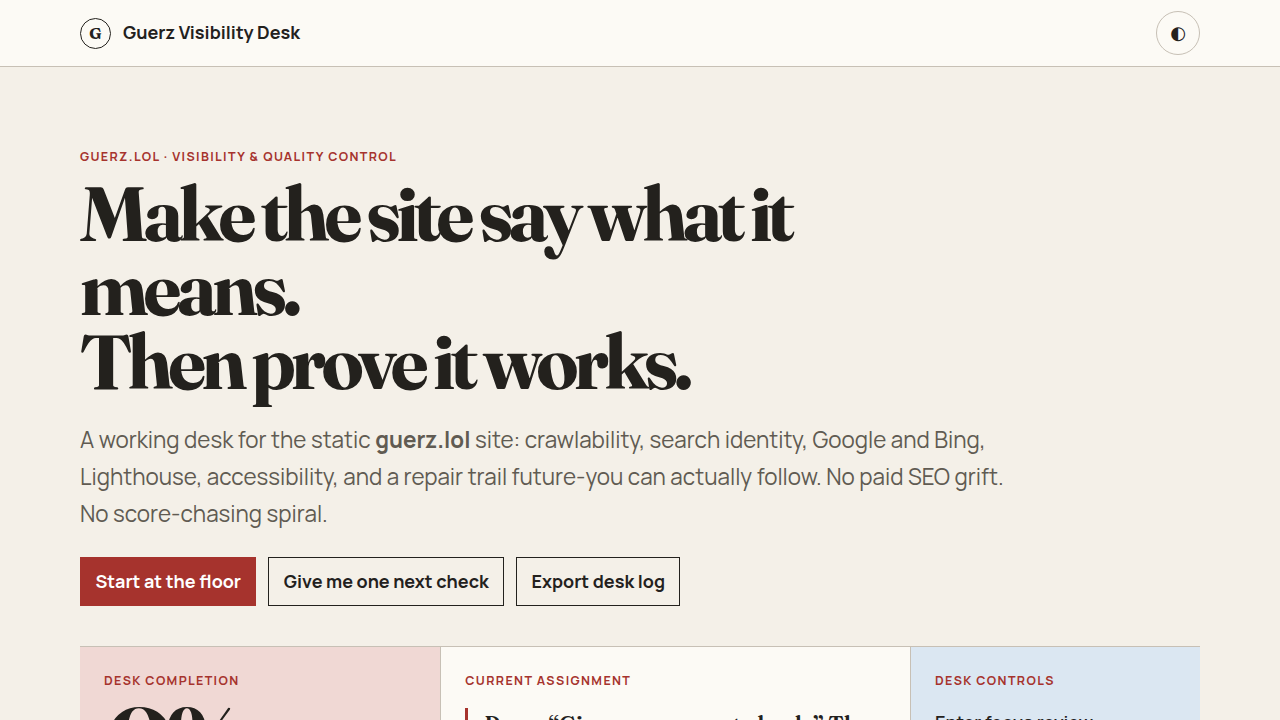The height and width of the screenshot is (720, 1280).
Task: Click the "Export desk log" button
Action: tap(598, 581)
